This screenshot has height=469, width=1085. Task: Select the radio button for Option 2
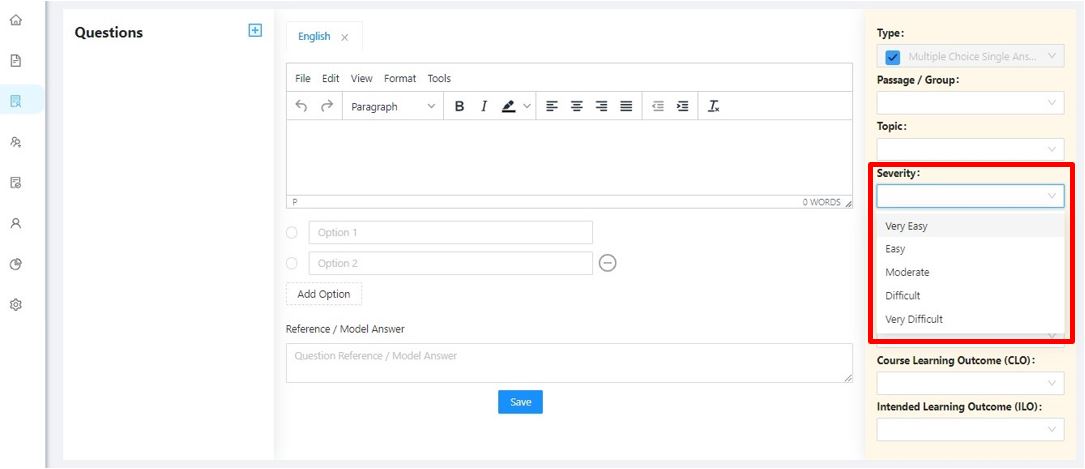pos(292,263)
